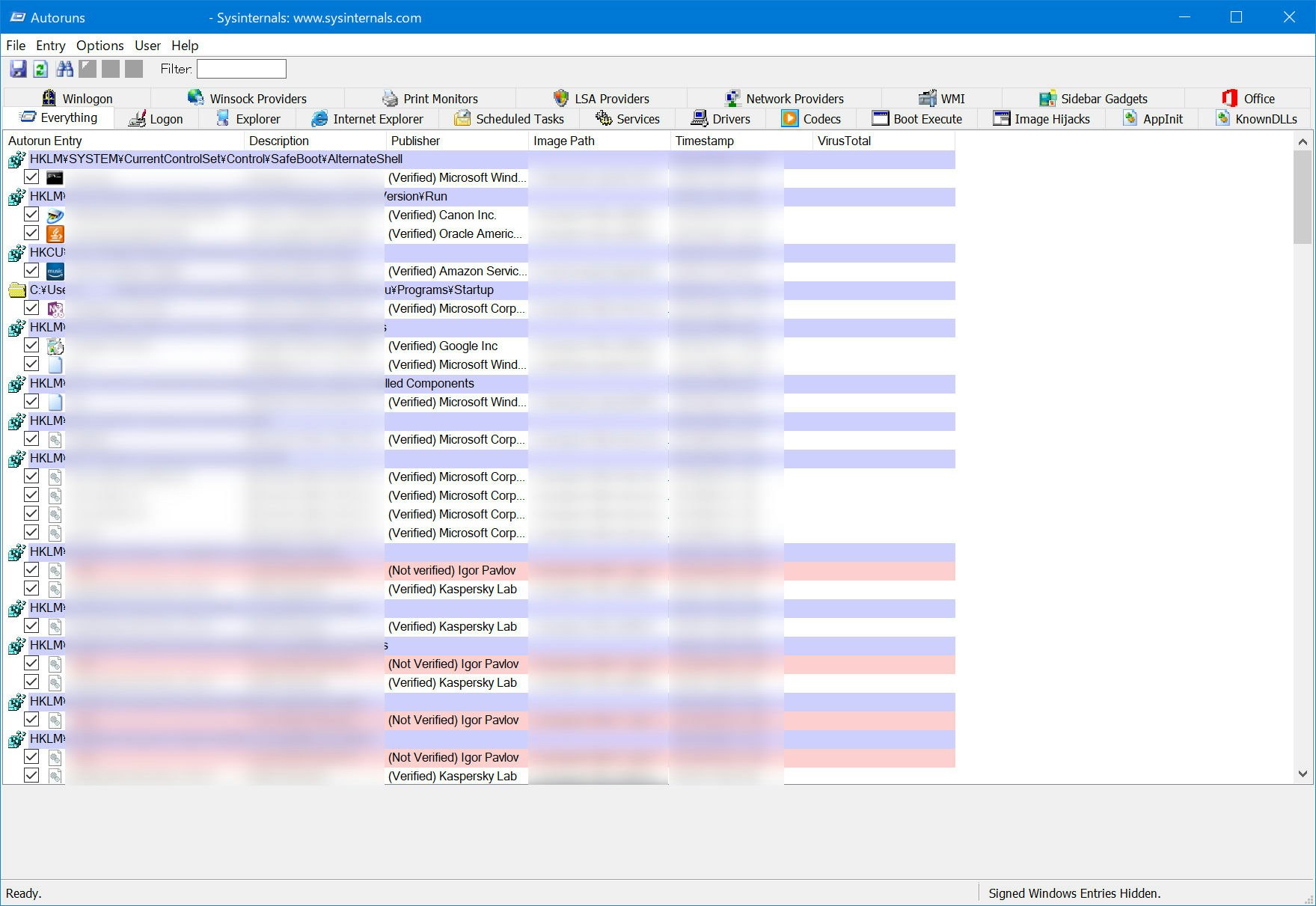
Task: Click the Winlogon tab icon
Action: [x=49, y=98]
